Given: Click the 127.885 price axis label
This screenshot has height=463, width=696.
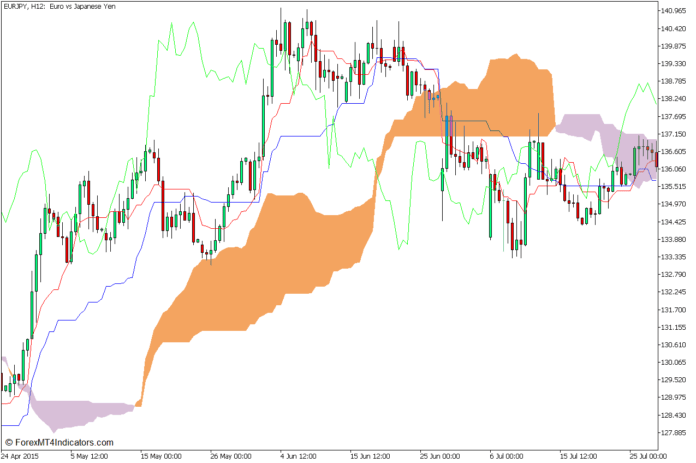Looking at the screenshot, I should (674, 432).
